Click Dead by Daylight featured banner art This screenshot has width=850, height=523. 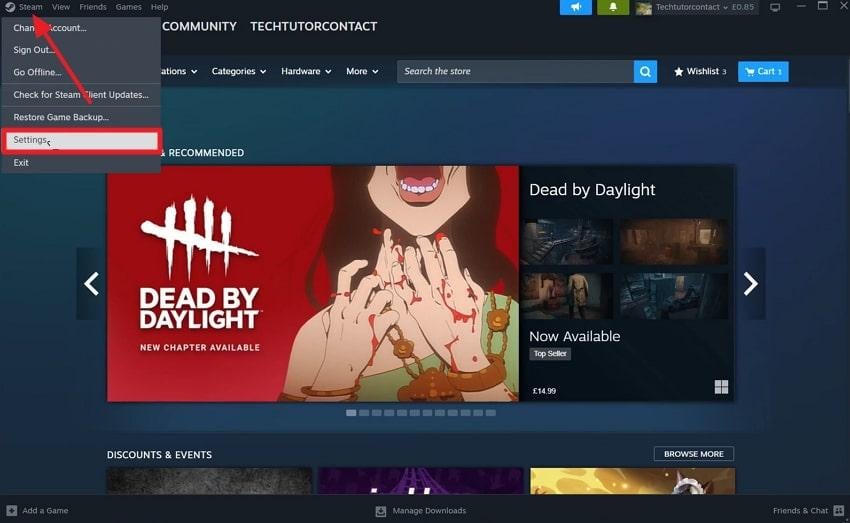pos(313,283)
